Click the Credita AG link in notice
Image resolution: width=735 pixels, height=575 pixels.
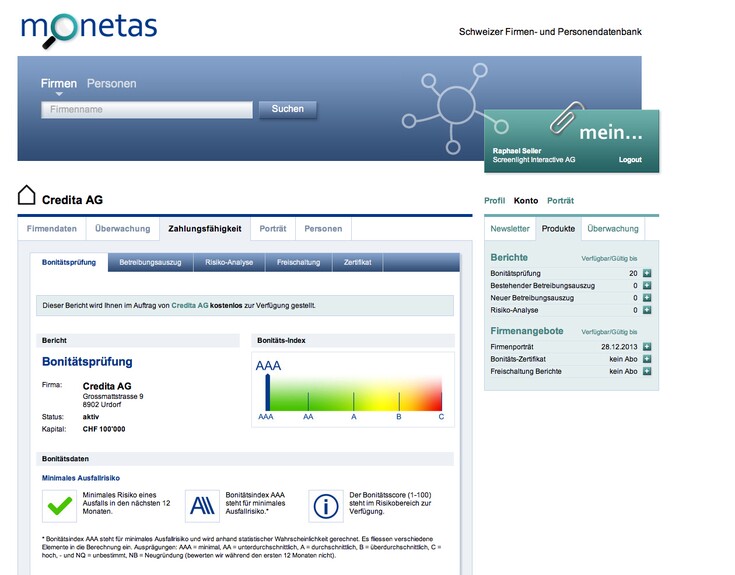(x=190, y=306)
